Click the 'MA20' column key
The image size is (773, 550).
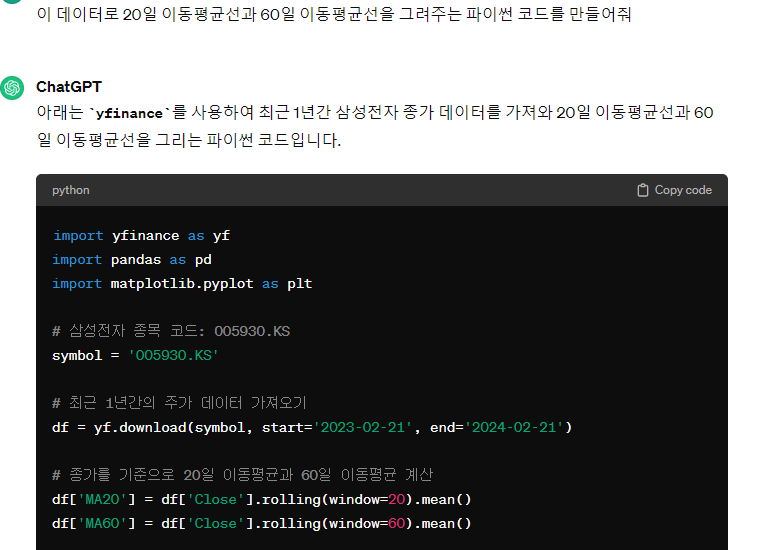coord(102,499)
